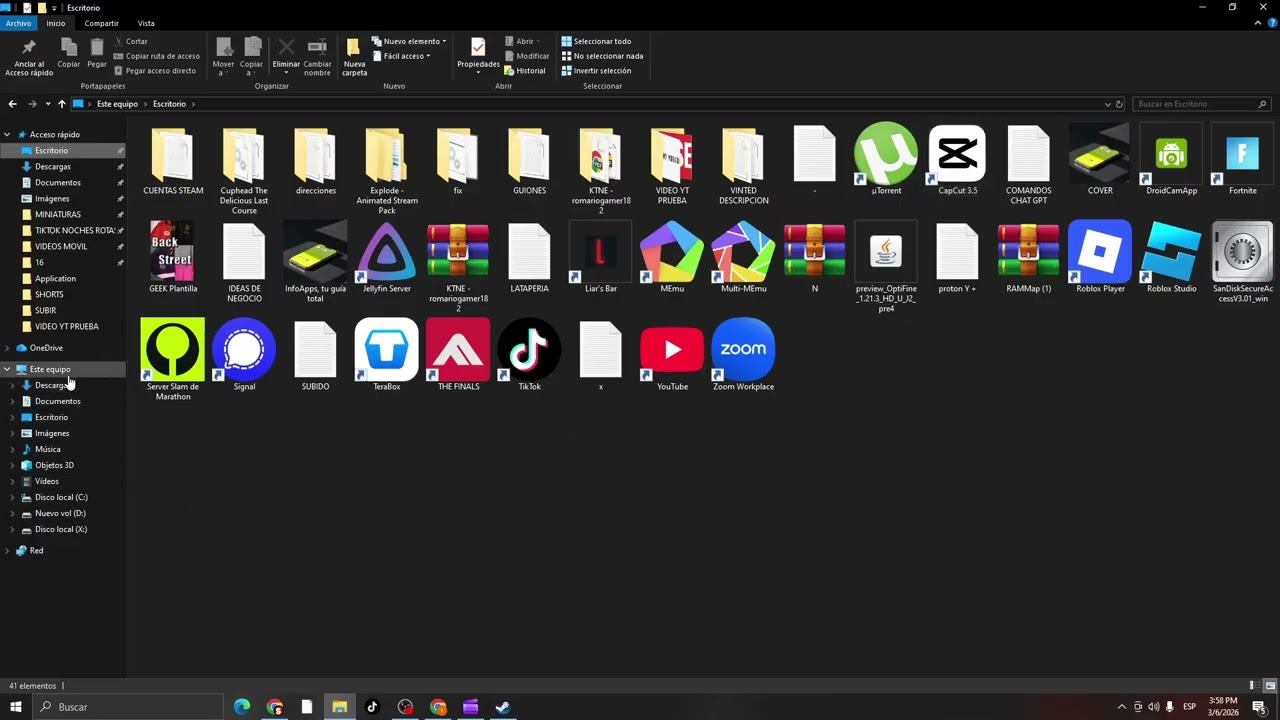
Task: Open Propiedades in the ribbon
Action: click(x=478, y=56)
